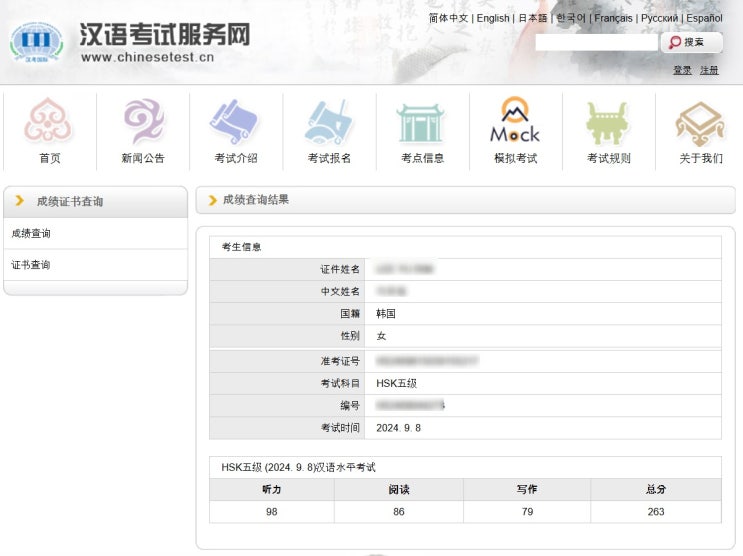
Task: Switch language to 日本語
Action: [533, 18]
